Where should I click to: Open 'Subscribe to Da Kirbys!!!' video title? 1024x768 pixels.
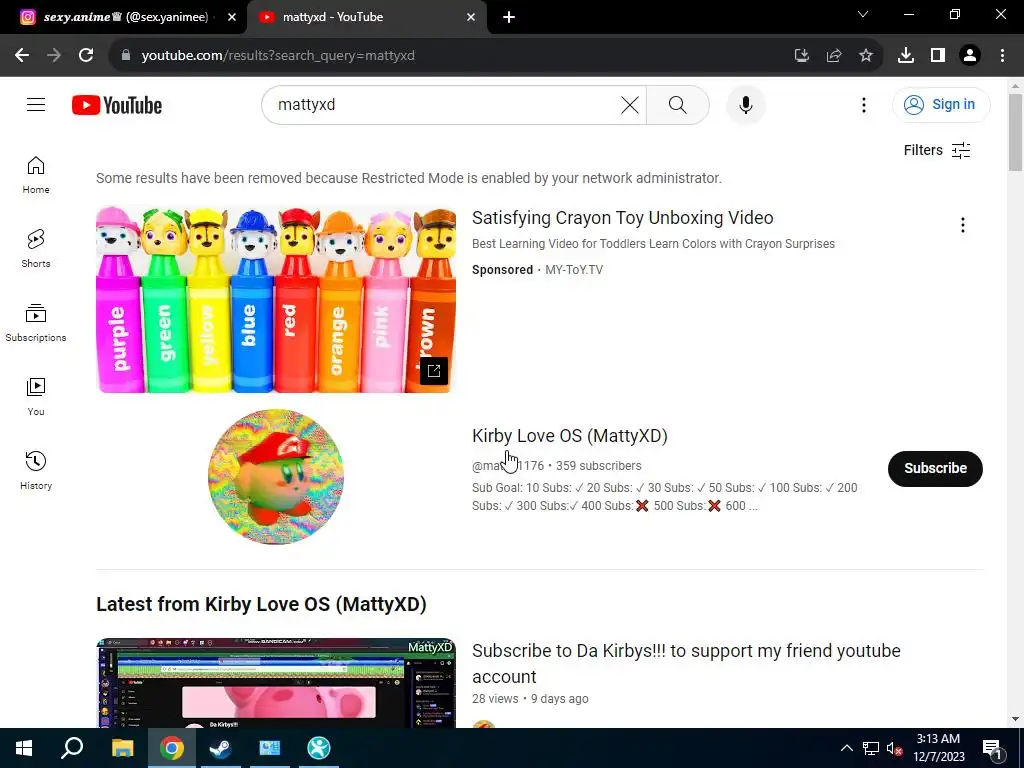[686, 664]
